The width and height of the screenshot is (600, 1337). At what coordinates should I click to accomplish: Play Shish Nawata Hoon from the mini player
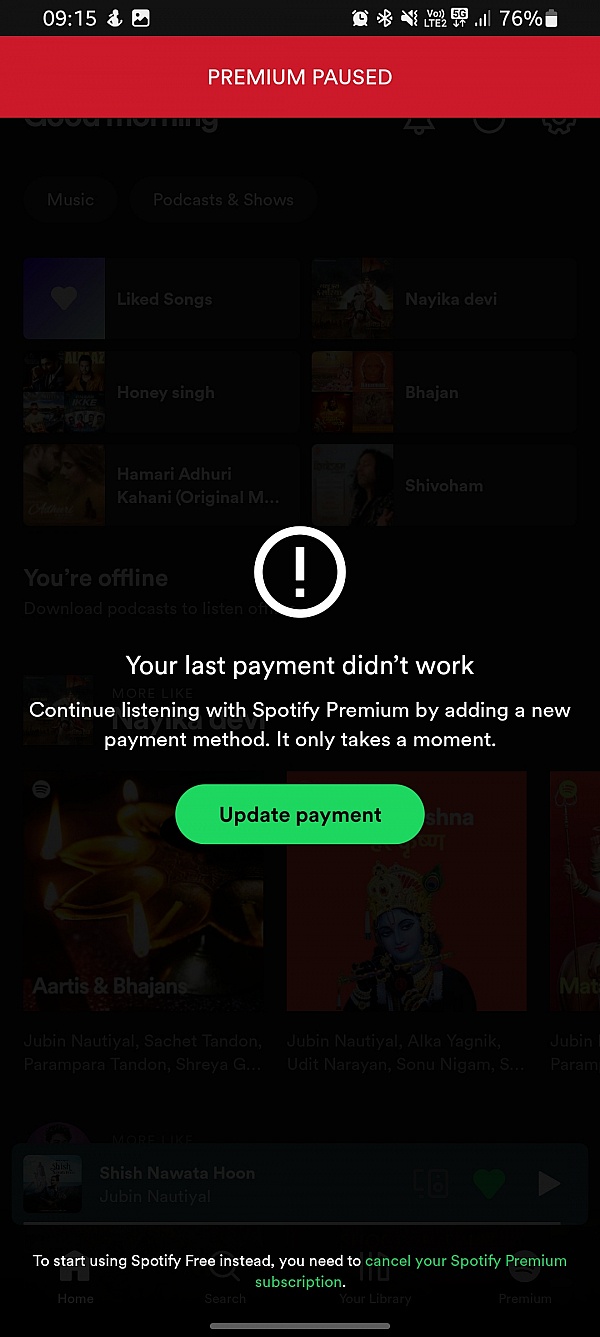(549, 1184)
